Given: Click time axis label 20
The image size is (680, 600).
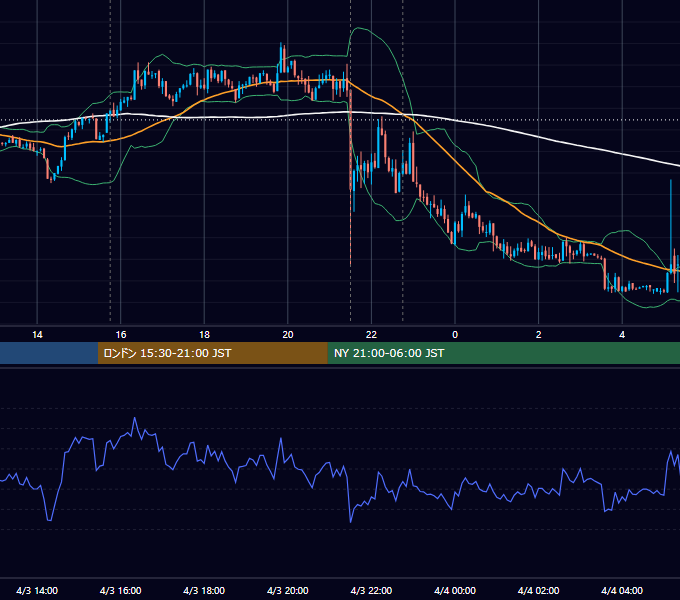Looking at the screenshot, I should pyautogui.click(x=288, y=335).
